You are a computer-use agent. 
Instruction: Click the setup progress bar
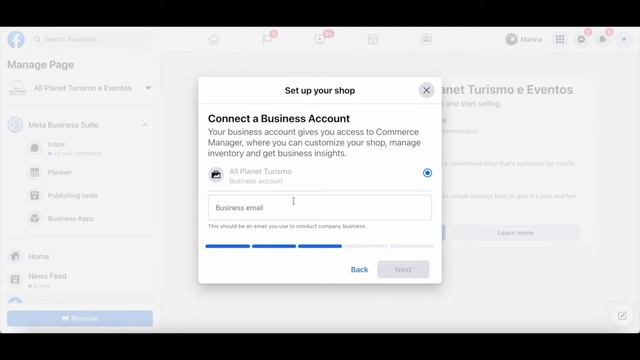pos(320,246)
